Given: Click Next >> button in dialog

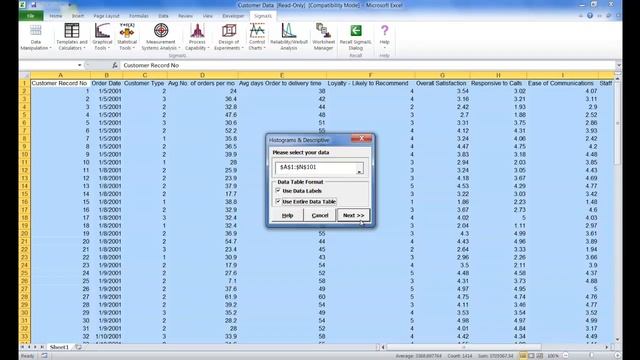Looking at the screenshot, I should click(x=353, y=215).
